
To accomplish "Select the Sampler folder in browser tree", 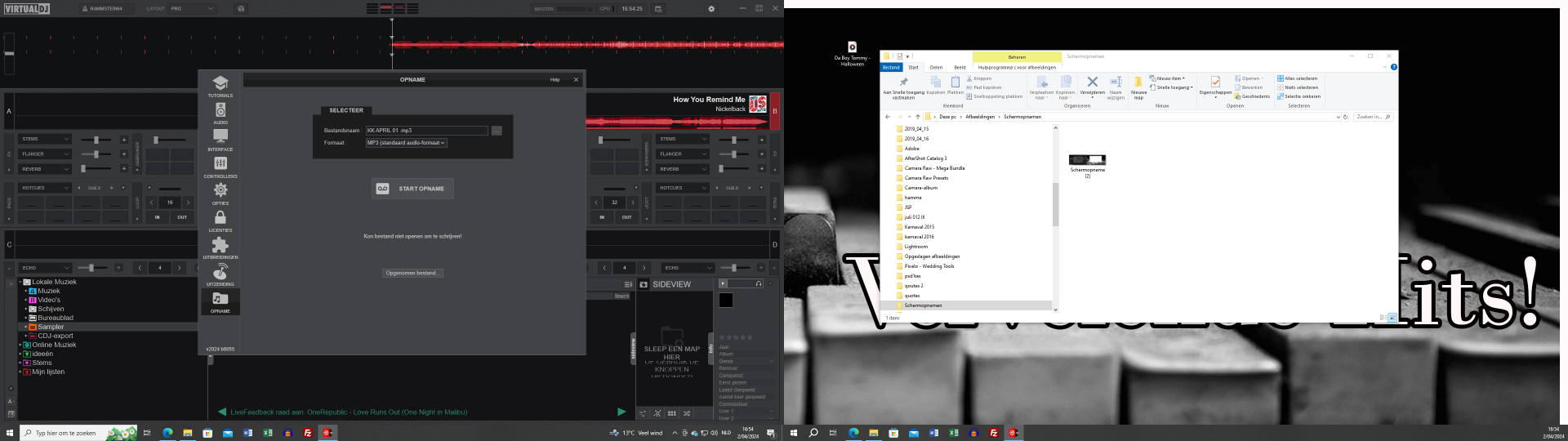I will 51,327.
